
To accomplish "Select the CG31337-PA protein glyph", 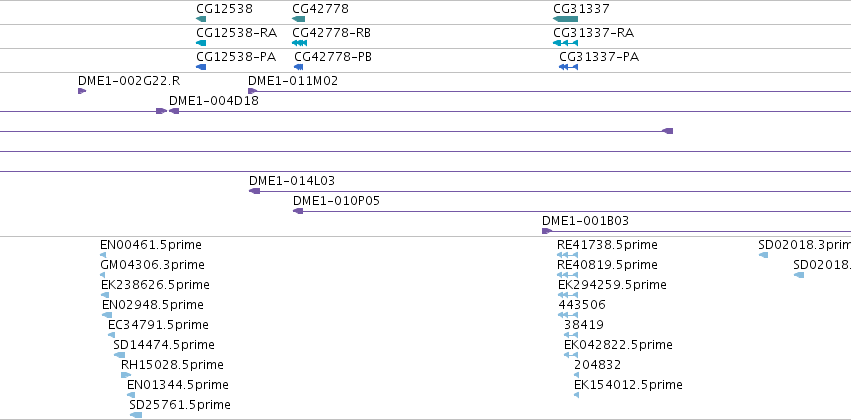I will coord(568,67).
